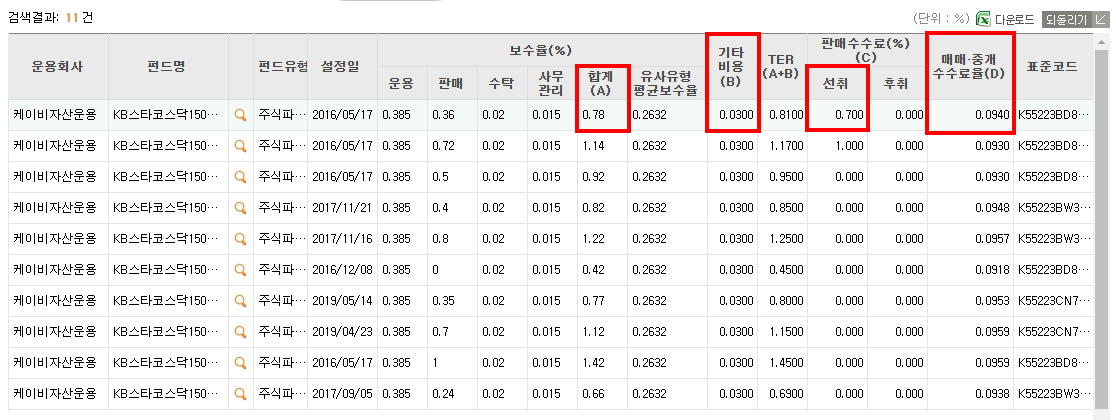Open magnifier icon in the 2017/11/16 row

pyautogui.click(x=241, y=238)
